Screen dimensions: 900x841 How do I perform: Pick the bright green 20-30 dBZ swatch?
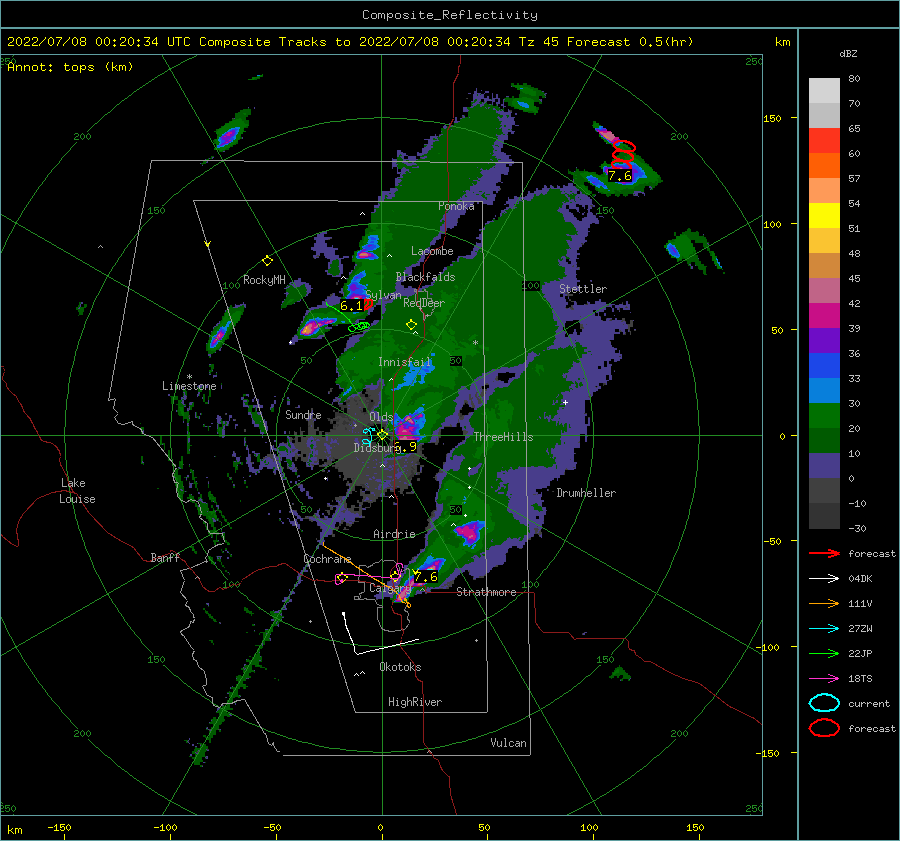pos(824,416)
